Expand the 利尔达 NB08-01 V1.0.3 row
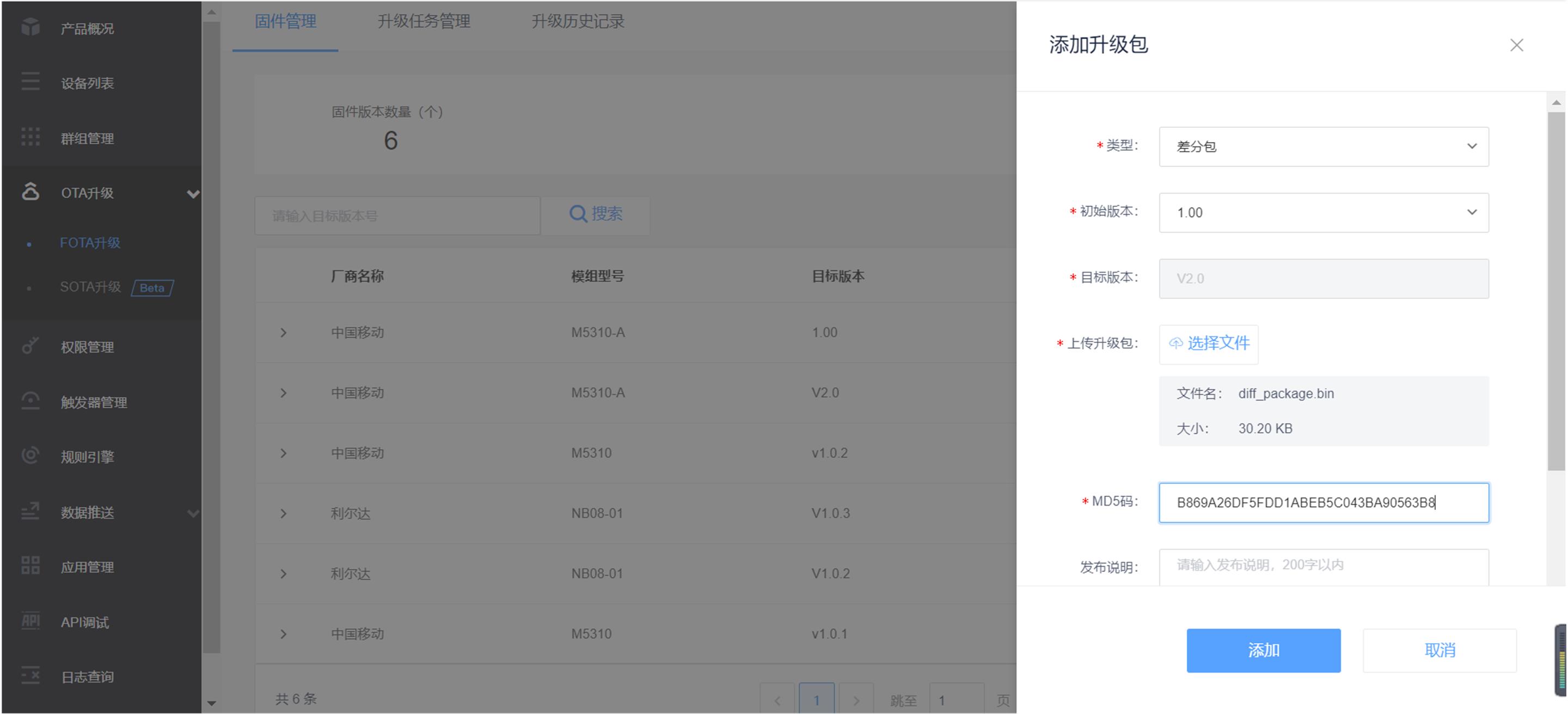This screenshot has height=714, width=1568. 283,513
